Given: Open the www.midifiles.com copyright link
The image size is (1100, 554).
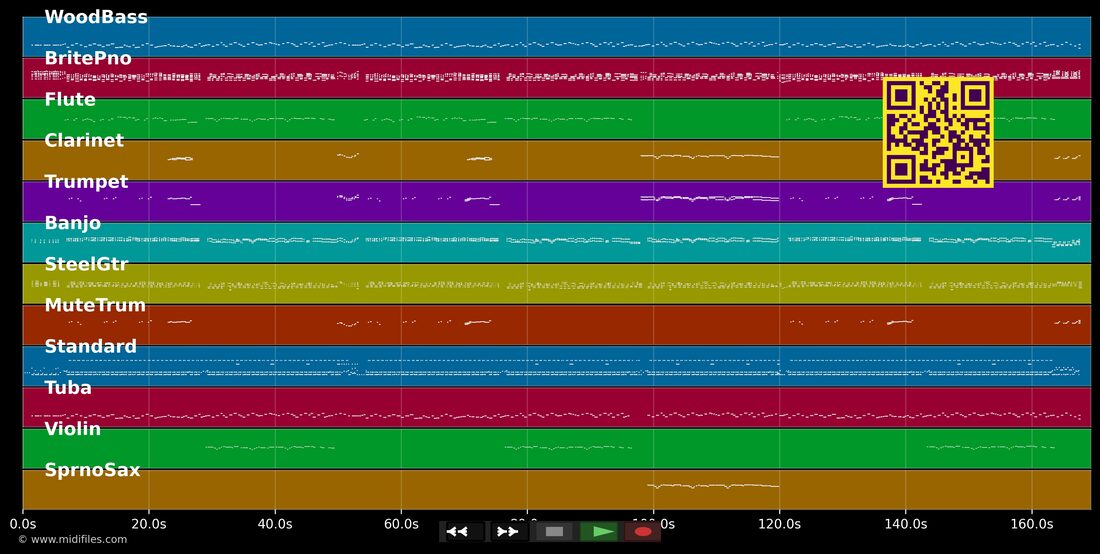Looking at the screenshot, I should (x=72, y=539).
